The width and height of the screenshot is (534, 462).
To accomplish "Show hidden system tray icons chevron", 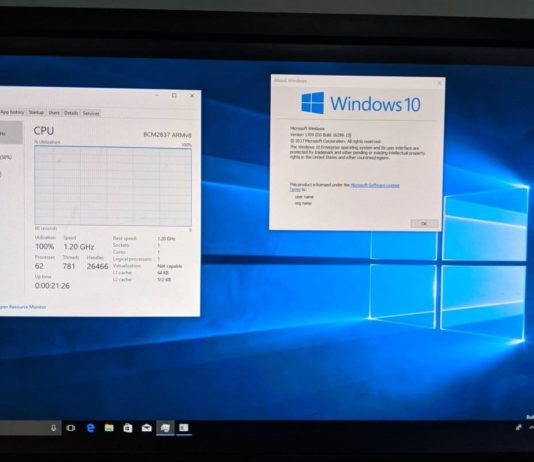I will click(531, 428).
